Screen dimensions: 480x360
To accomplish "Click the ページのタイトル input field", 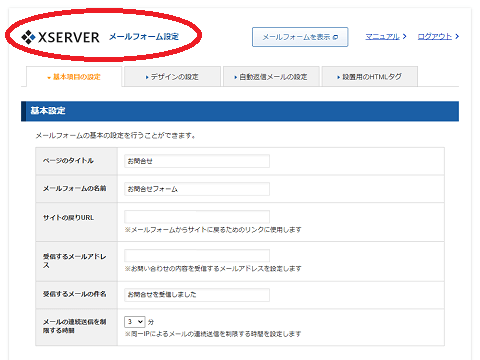I will [197, 161].
